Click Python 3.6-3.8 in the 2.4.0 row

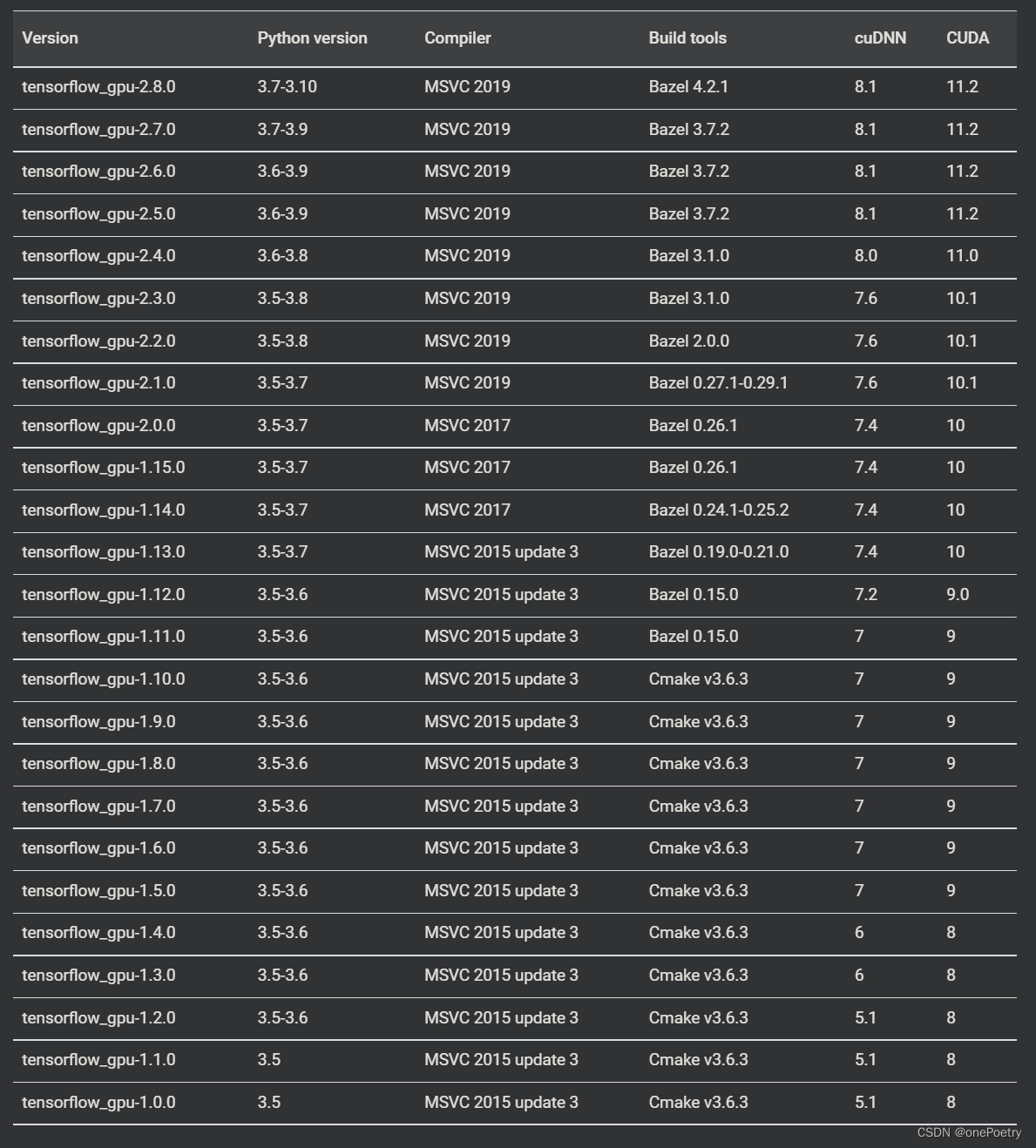[x=282, y=256]
